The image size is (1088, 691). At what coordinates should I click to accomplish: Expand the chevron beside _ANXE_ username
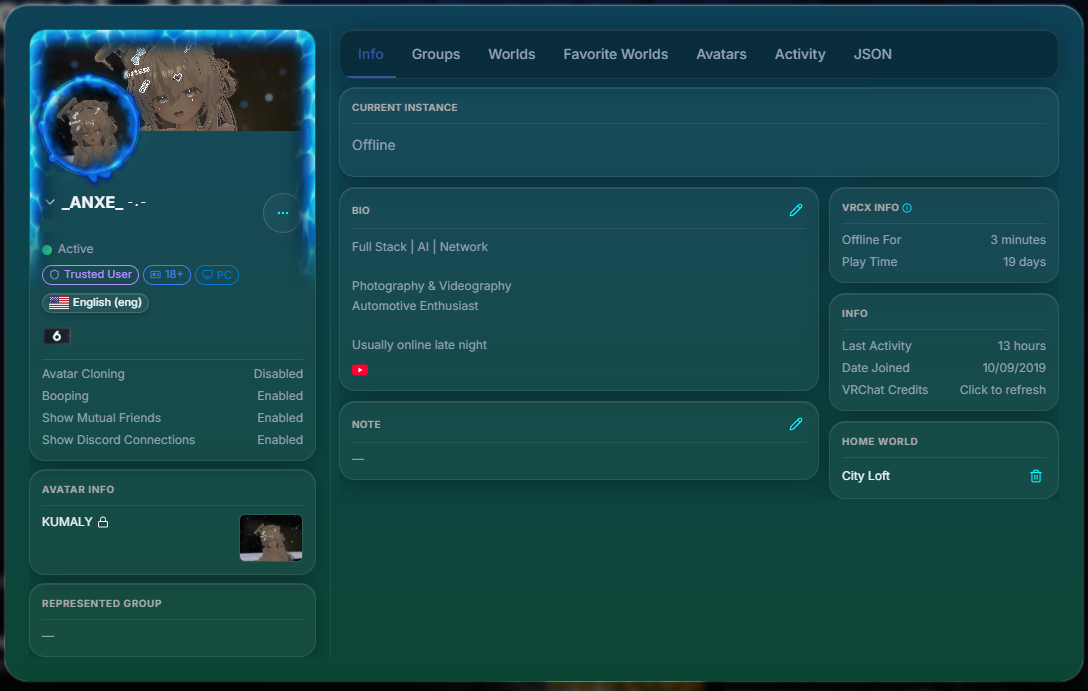50,202
